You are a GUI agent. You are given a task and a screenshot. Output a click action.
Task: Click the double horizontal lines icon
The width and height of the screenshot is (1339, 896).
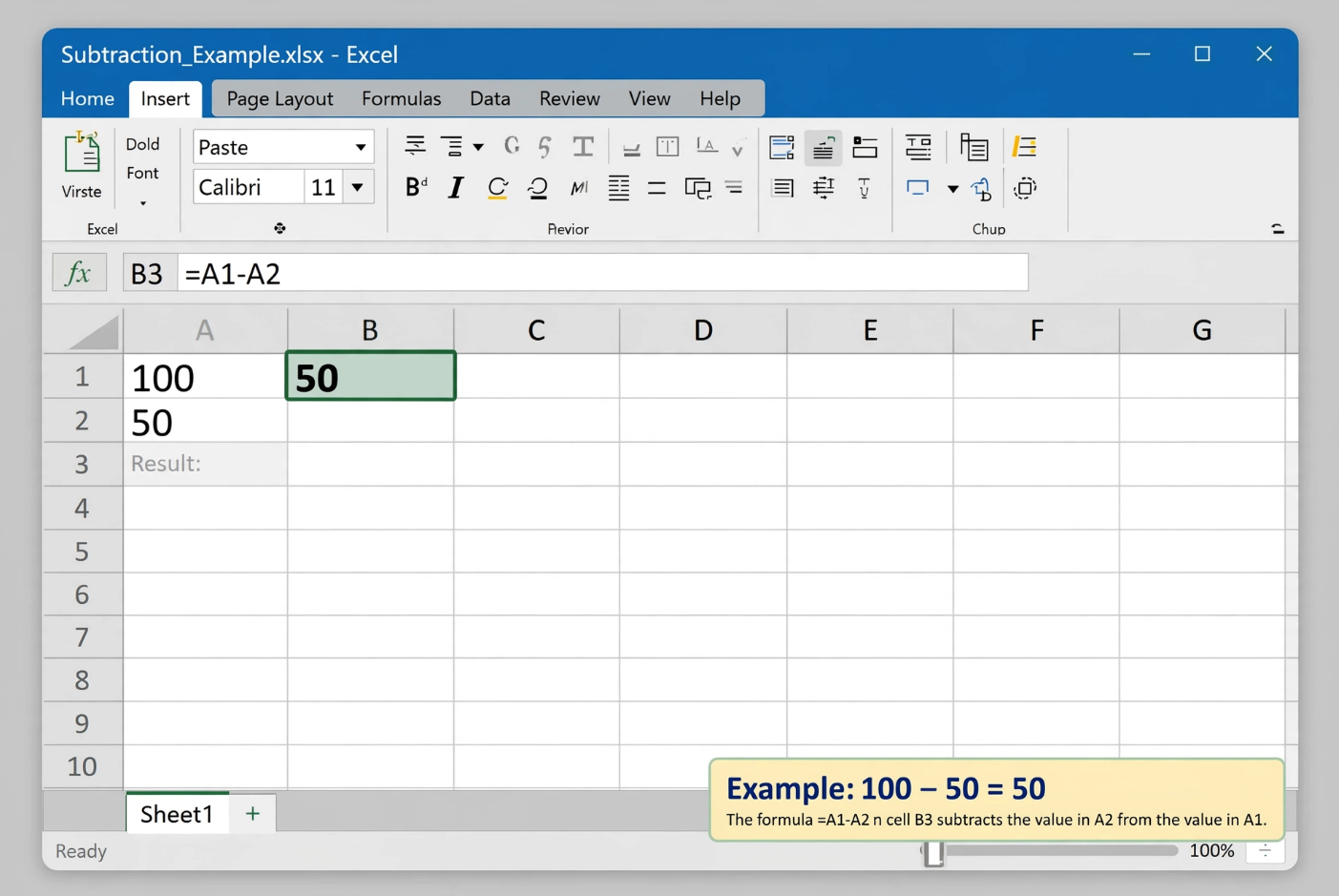point(657,188)
